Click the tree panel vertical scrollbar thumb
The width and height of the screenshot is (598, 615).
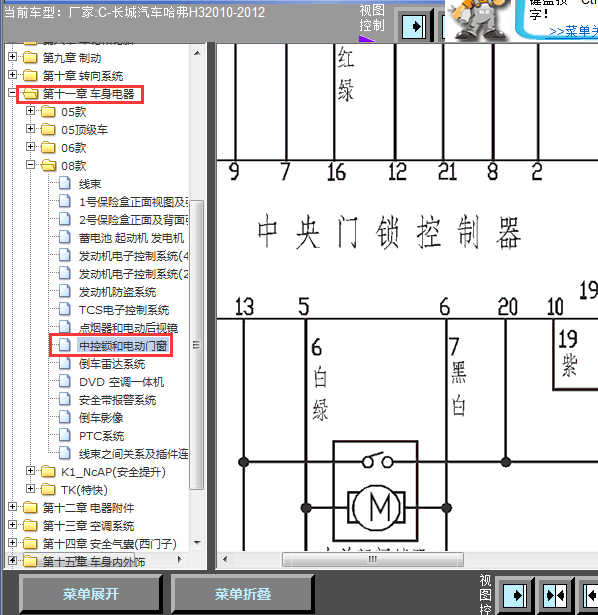click(x=196, y=345)
